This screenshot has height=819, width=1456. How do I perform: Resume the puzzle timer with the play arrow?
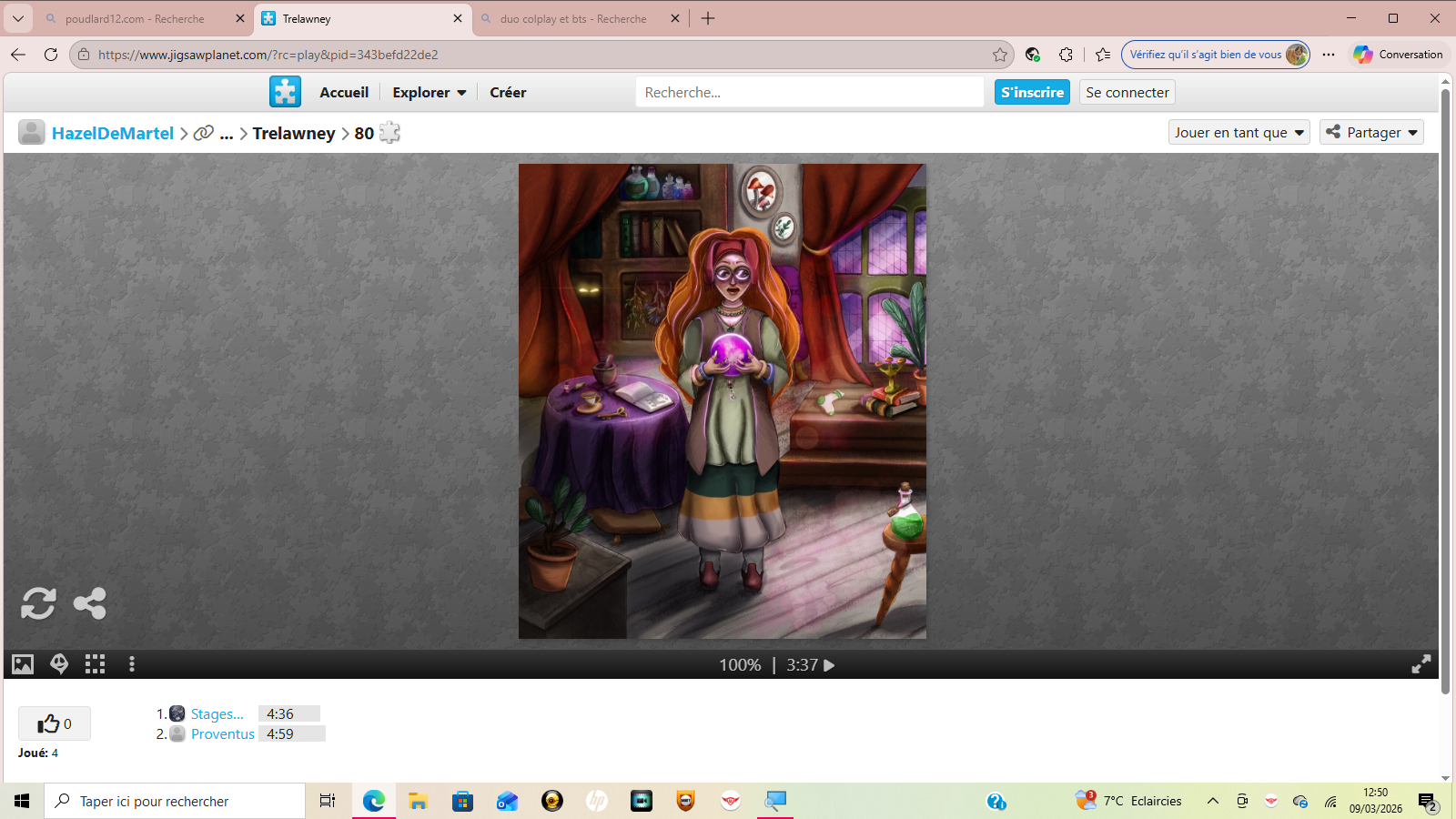pyautogui.click(x=829, y=665)
